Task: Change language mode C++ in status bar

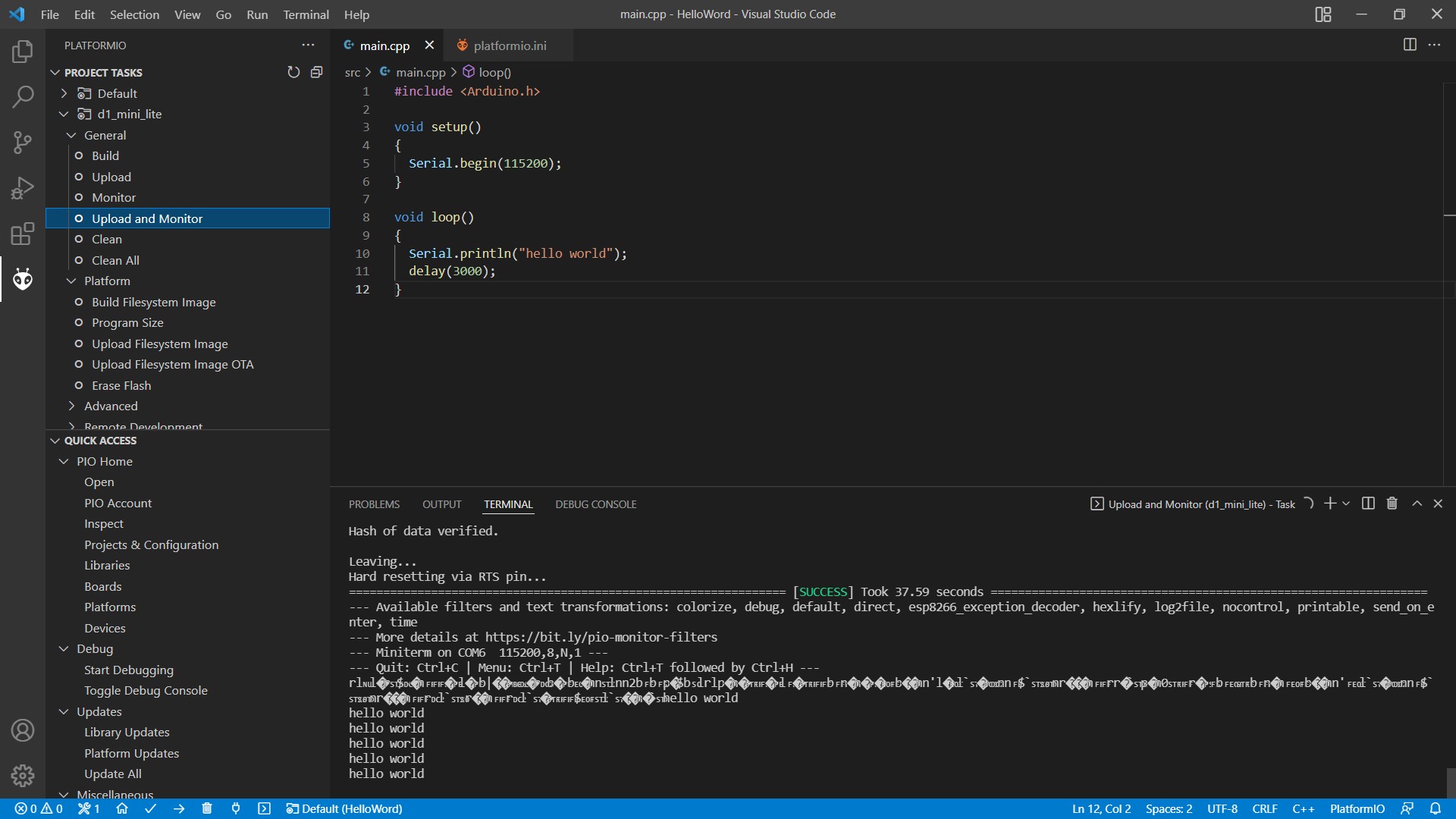Action: [1303, 808]
